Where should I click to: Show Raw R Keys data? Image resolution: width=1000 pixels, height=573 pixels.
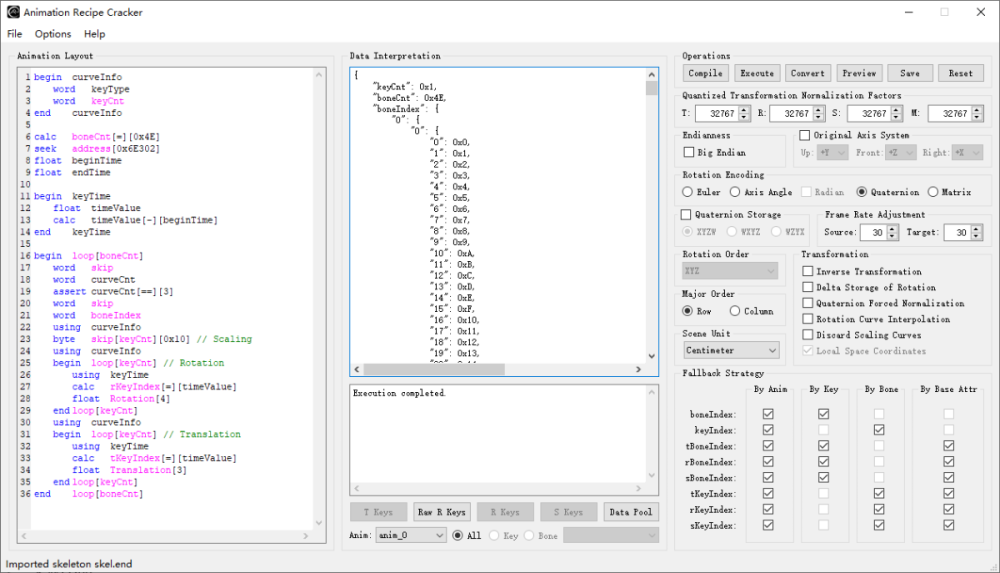tap(442, 512)
